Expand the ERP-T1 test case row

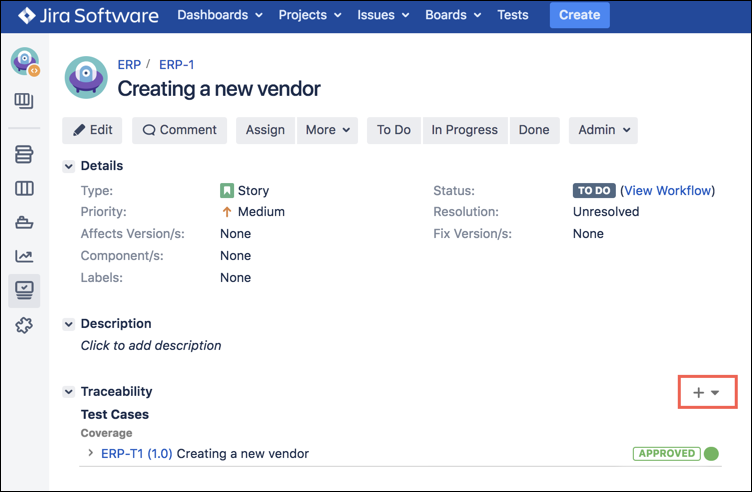coord(90,454)
